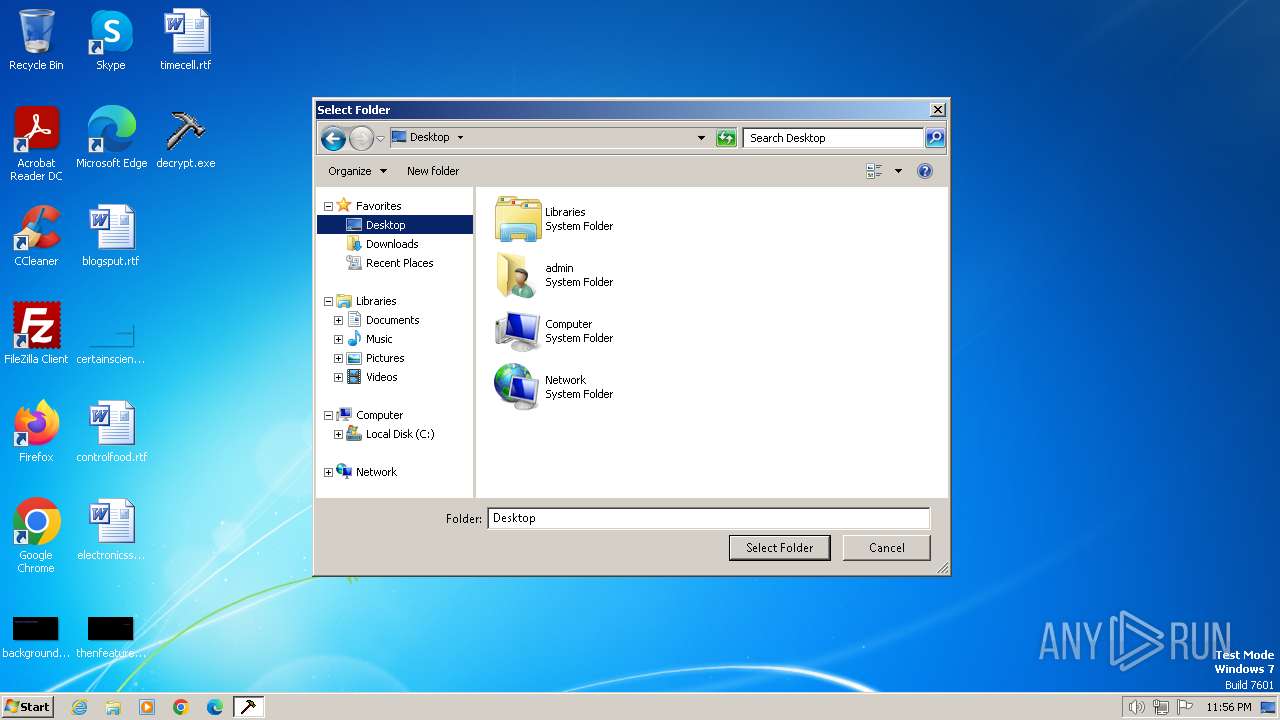This screenshot has width=1280, height=720.
Task: Click the Microsoft Edge desktop shortcut
Action: pyautogui.click(x=111, y=138)
